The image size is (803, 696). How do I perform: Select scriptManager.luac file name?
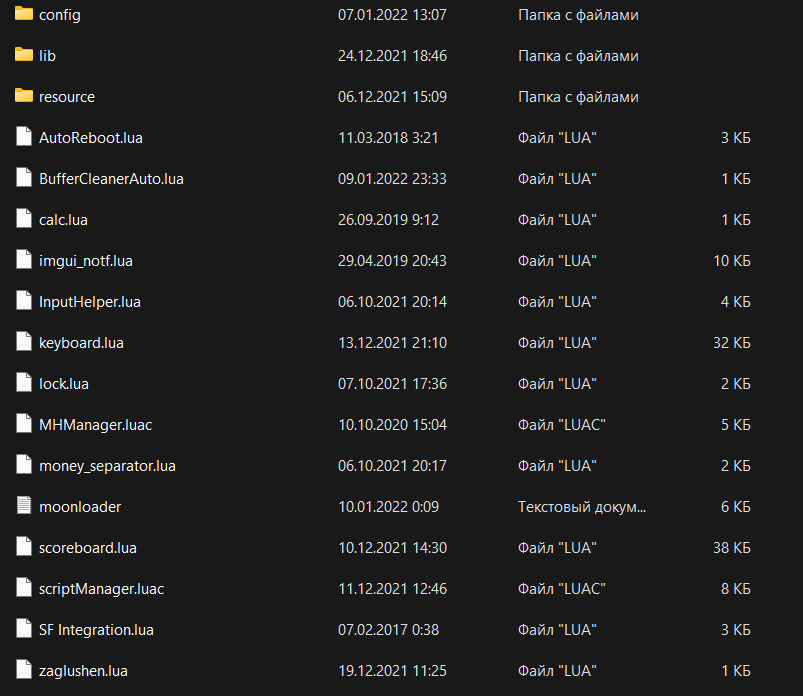tap(101, 588)
